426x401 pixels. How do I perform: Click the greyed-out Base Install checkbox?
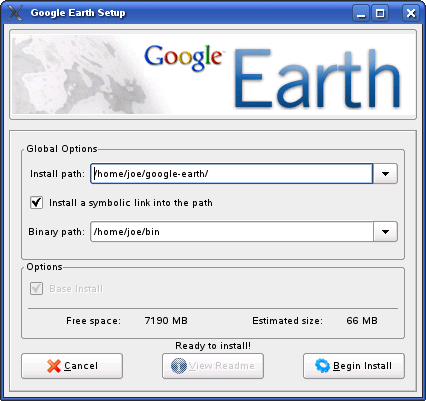(x=36, y=288)
